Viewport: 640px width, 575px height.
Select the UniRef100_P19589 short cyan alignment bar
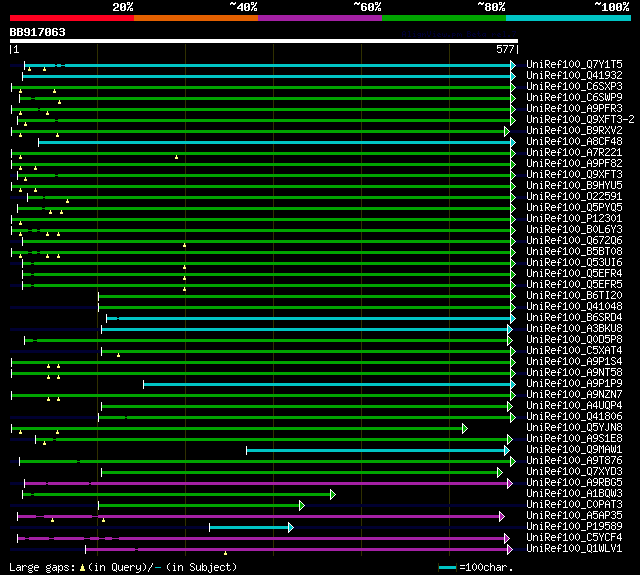pos(249,528)
